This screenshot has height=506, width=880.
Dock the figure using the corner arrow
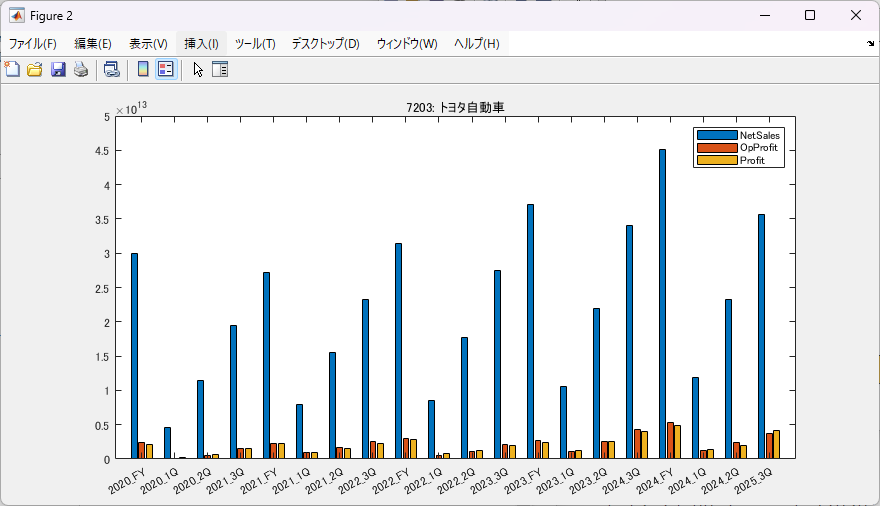(x=870, y=43)
